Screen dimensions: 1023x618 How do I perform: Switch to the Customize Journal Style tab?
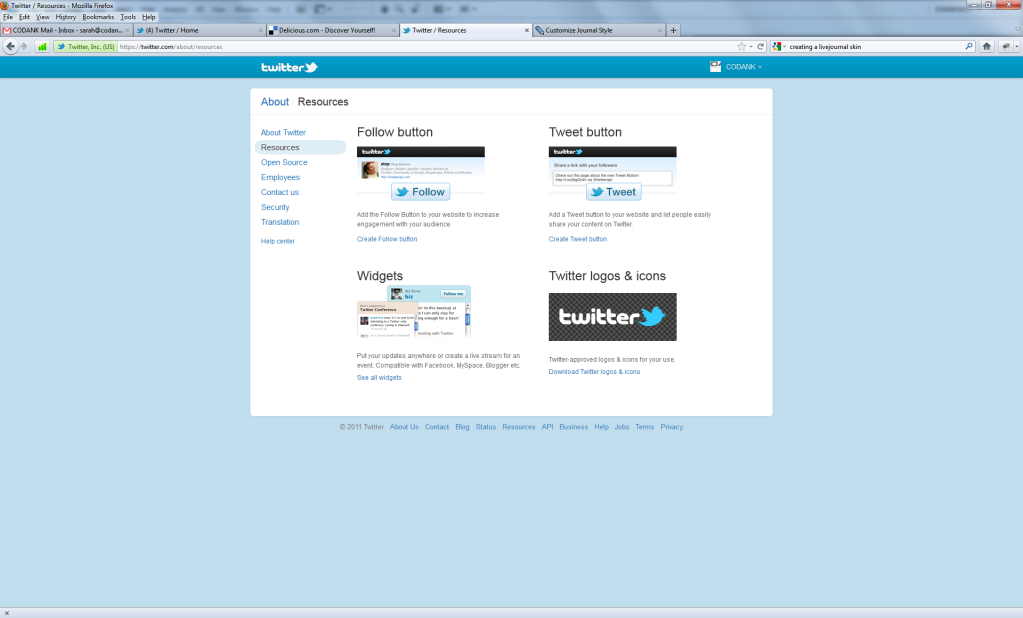[598, 30]
